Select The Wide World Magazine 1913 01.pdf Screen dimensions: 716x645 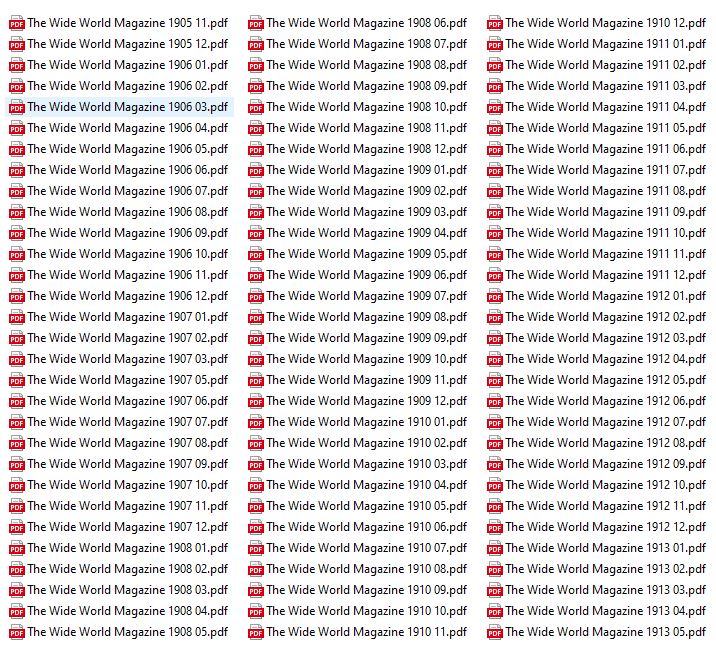coord(605,547)
